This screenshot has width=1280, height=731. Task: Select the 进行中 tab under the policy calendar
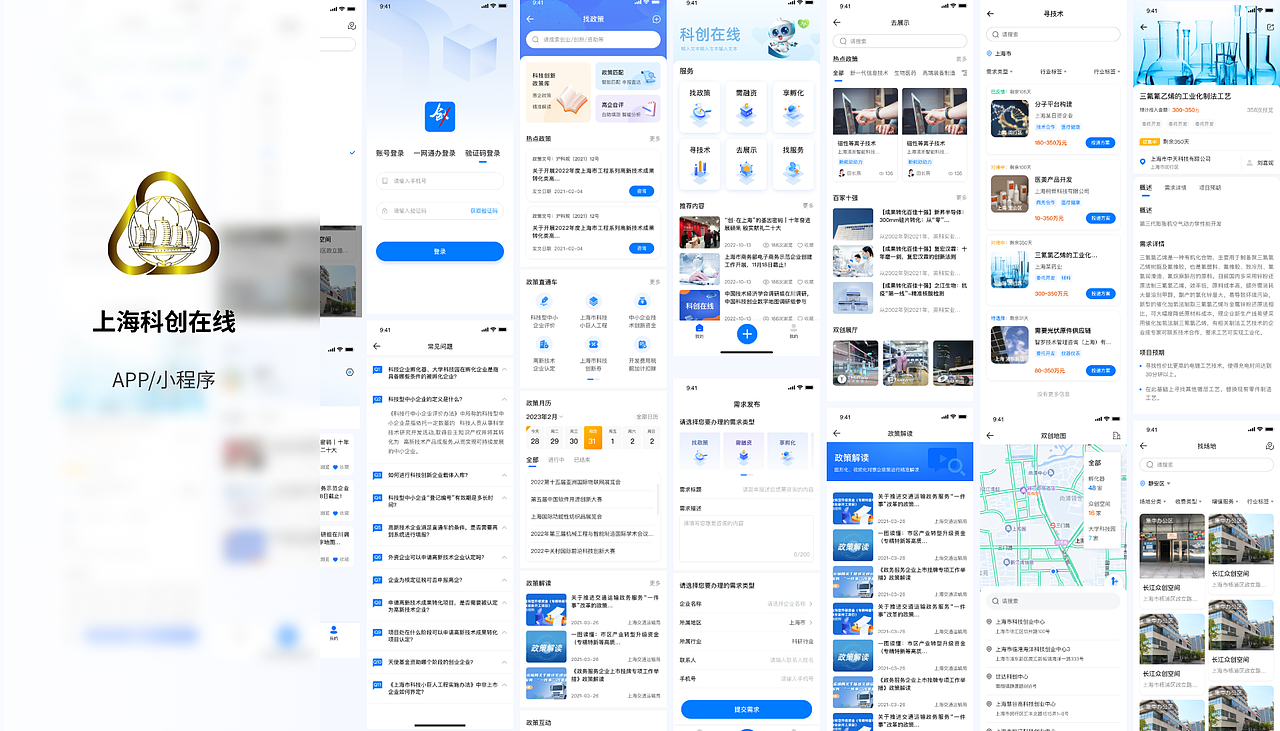[x=556, y=461]
